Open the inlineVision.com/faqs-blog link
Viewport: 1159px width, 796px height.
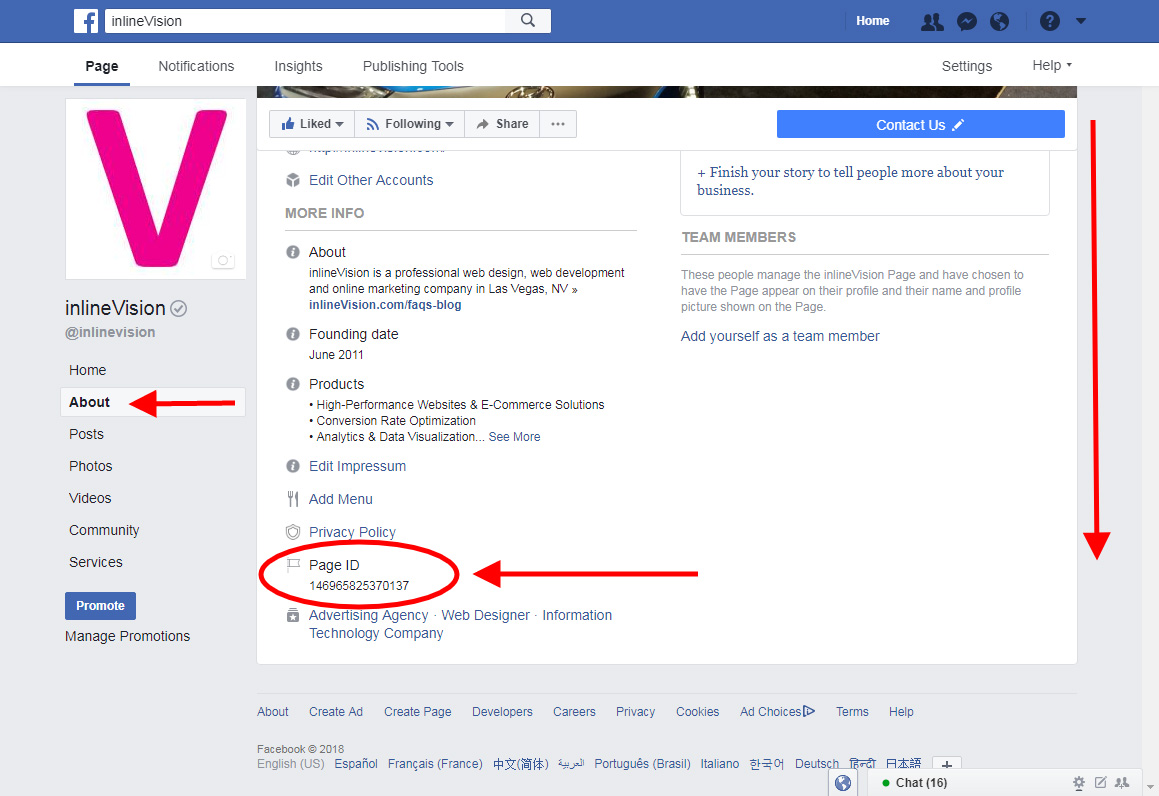click(x=385, y=305)
